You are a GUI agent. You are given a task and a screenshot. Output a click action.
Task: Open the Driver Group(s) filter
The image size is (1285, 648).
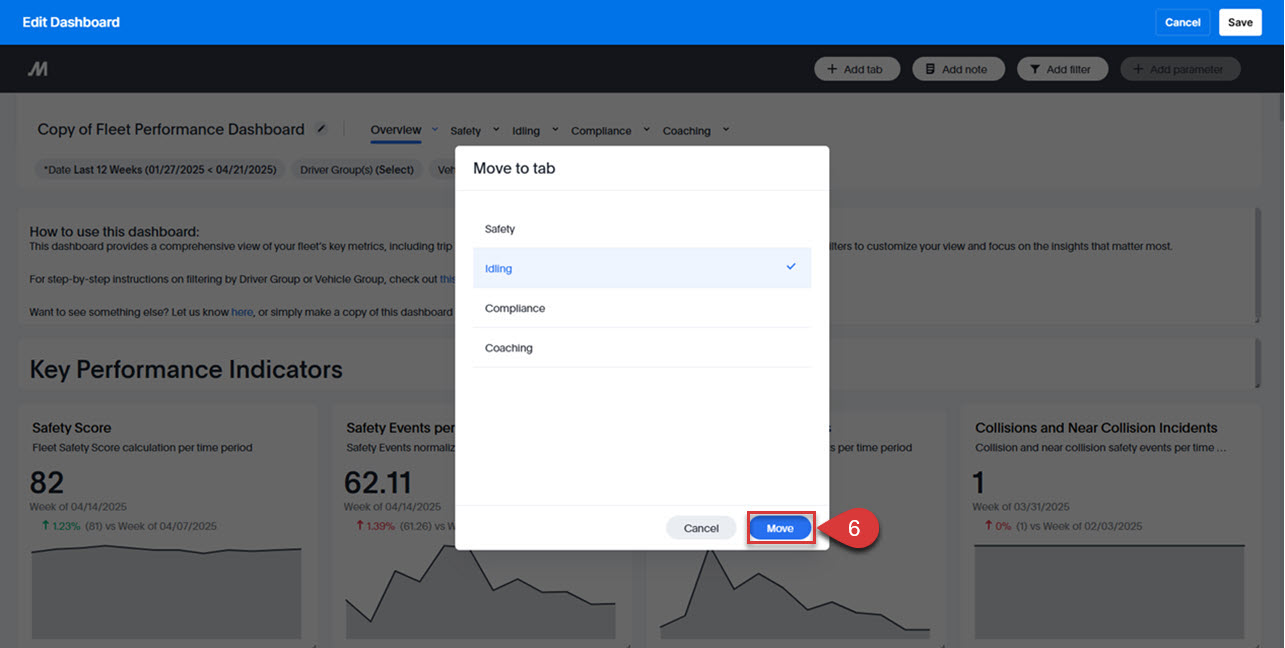click(357, 170)
